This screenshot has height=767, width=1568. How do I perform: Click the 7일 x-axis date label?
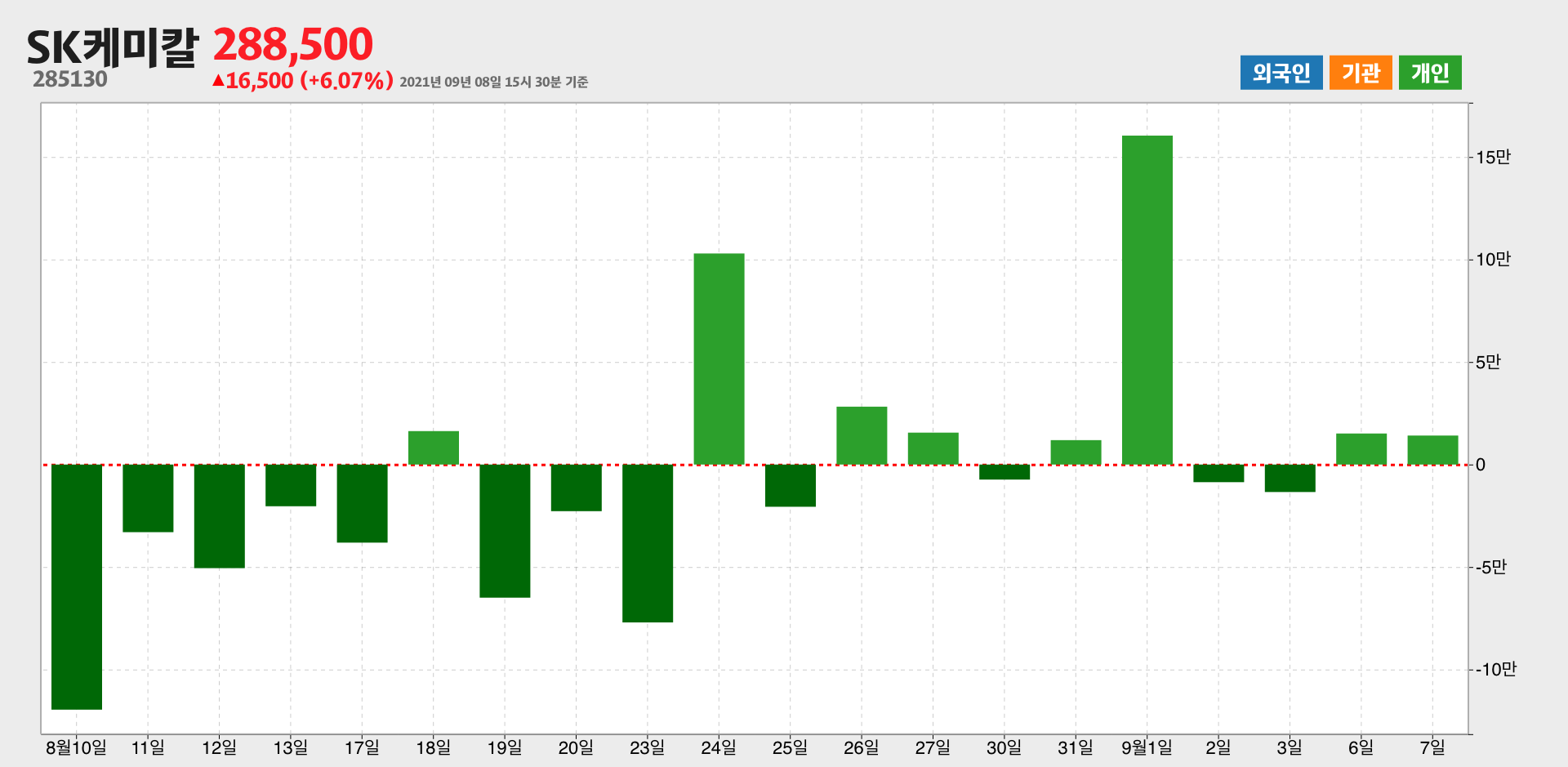coord(1433,747)
